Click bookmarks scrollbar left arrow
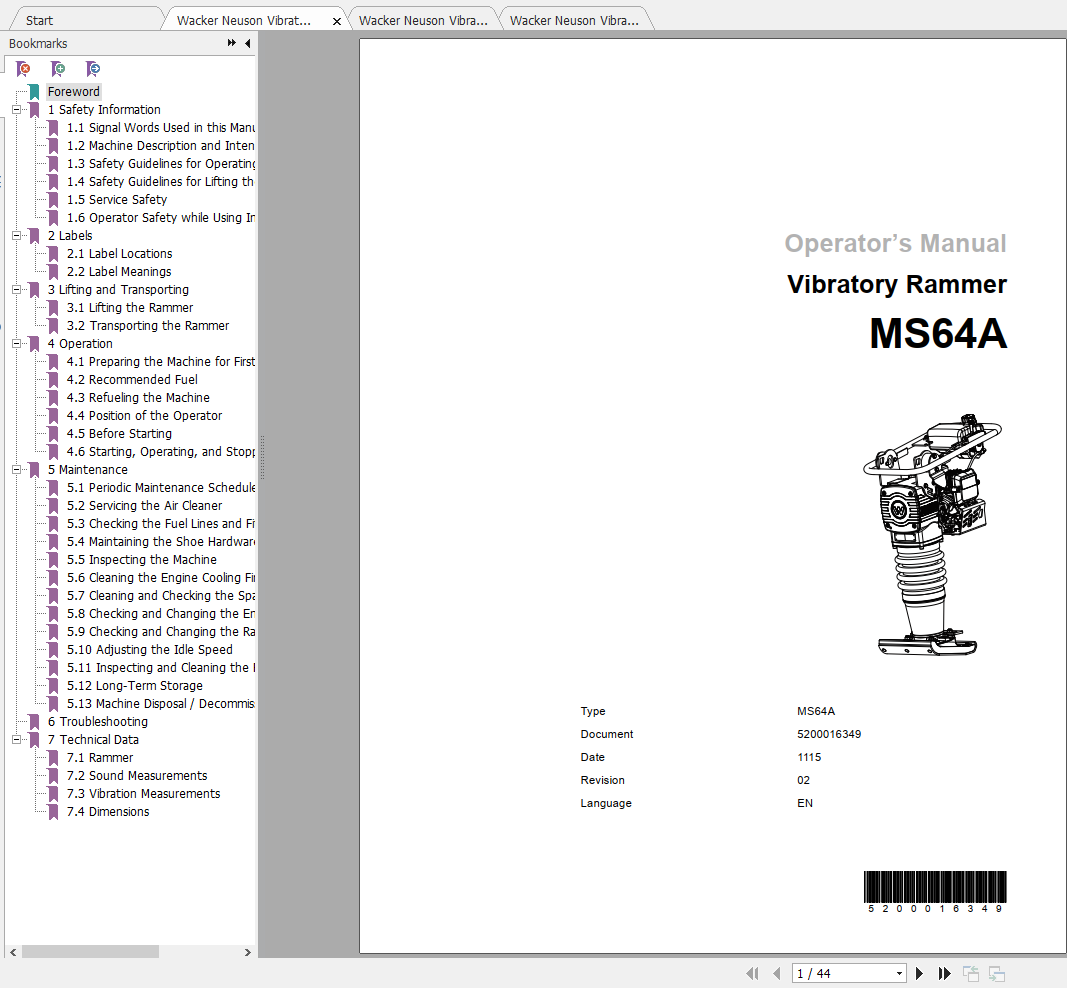 click(13, 952)
